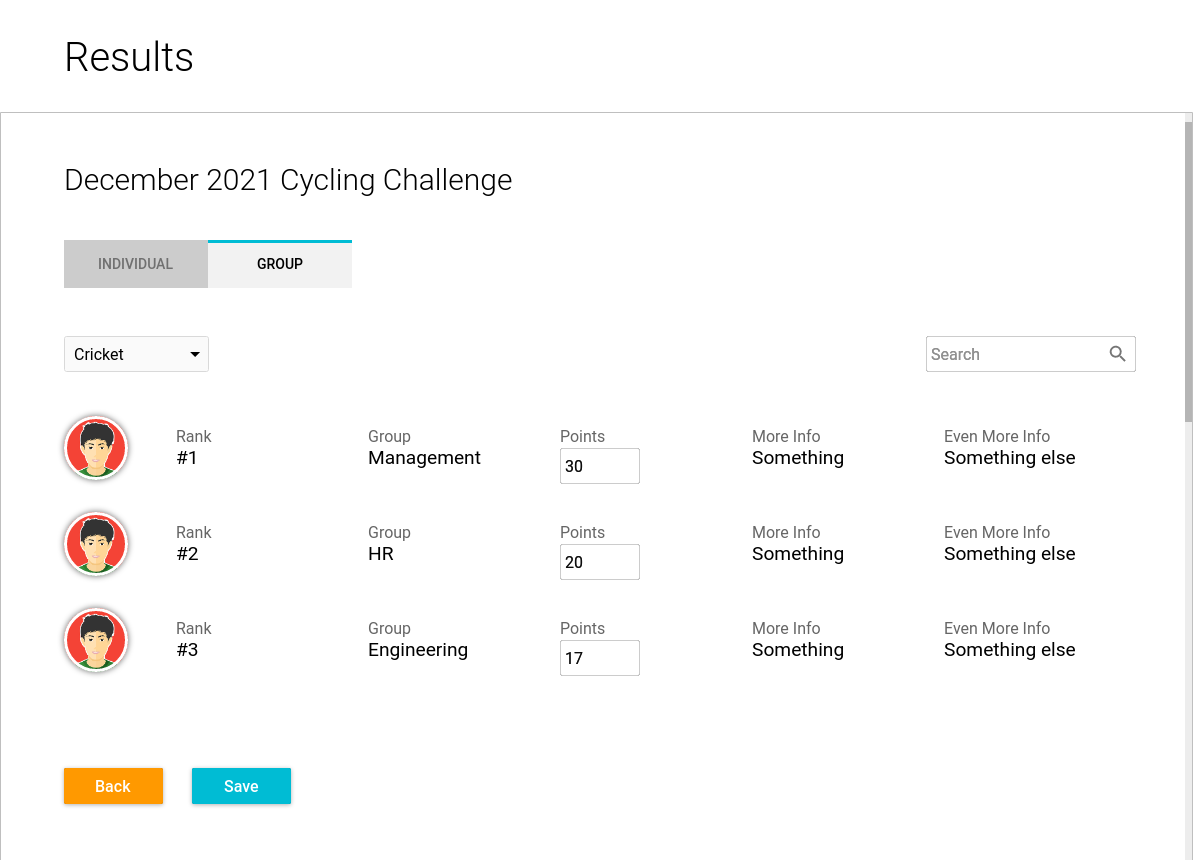Click the HR group name
The image size is (1193, 860).
click(381, 554)
